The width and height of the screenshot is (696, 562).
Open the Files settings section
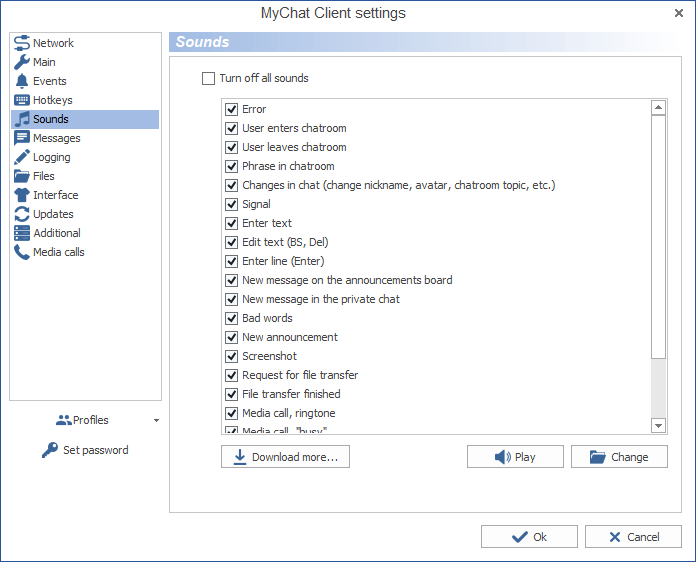click(44, 176)
